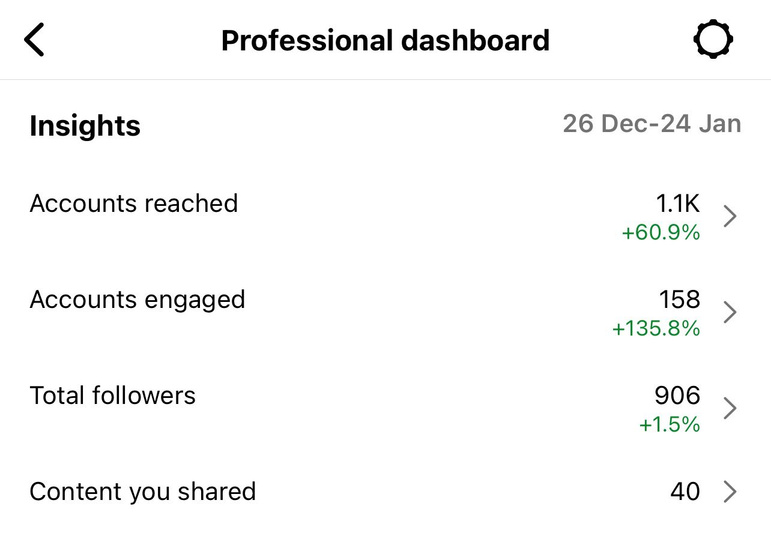Tap the +60.9% reach change
771x551 pixels.
pyautogui.click(x=661, y=232)
